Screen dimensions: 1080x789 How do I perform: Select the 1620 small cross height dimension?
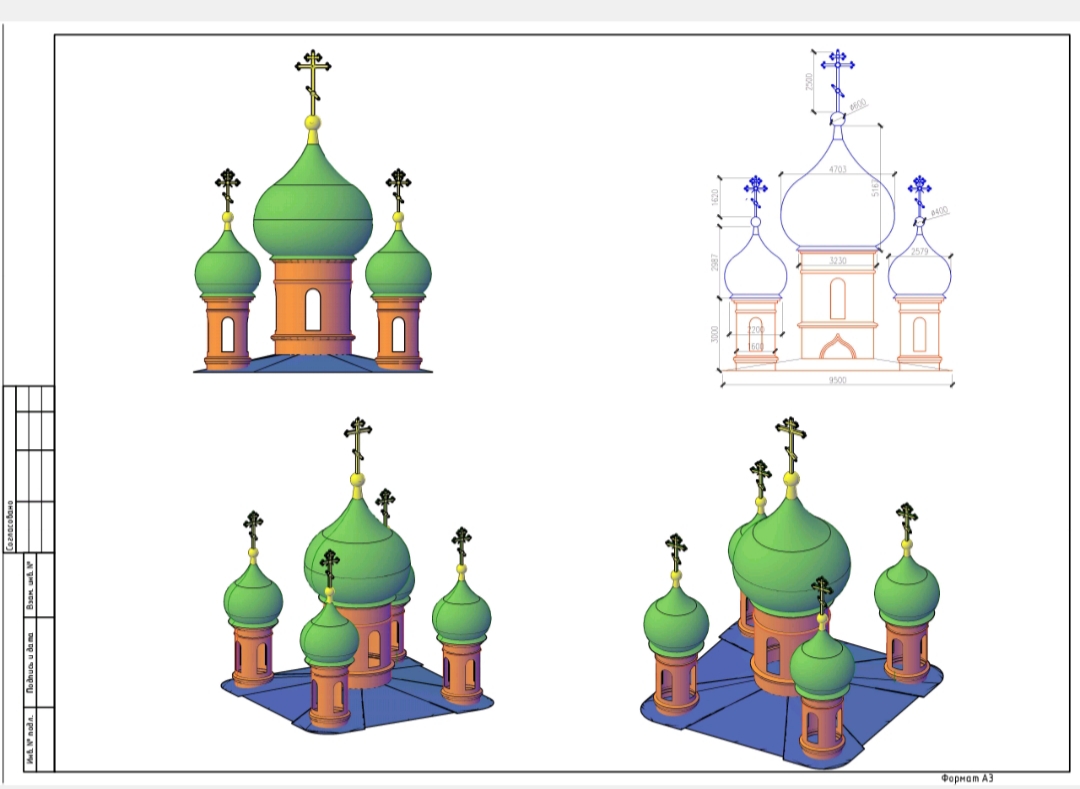(715, 198)
